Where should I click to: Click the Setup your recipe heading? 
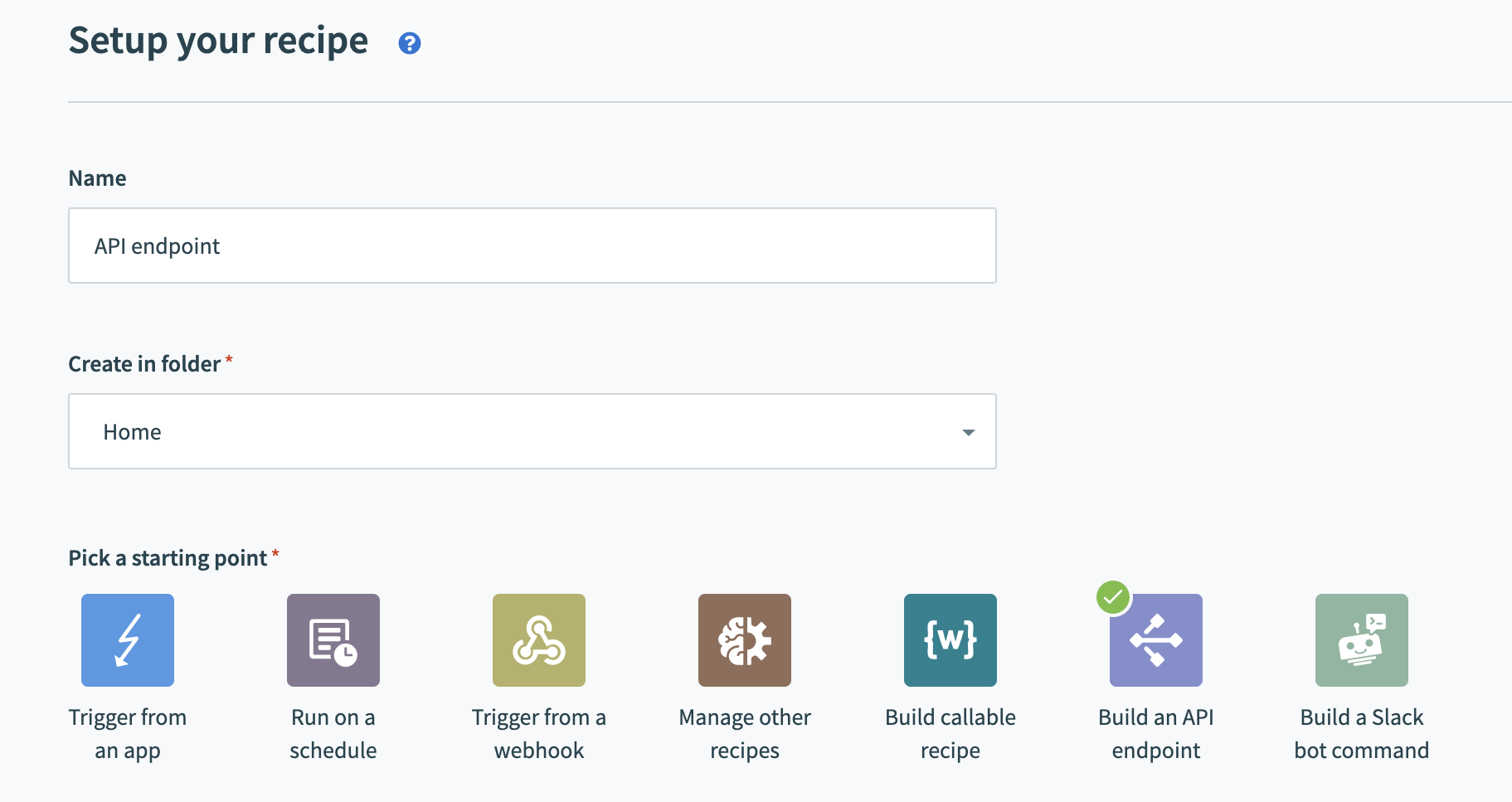218,40
